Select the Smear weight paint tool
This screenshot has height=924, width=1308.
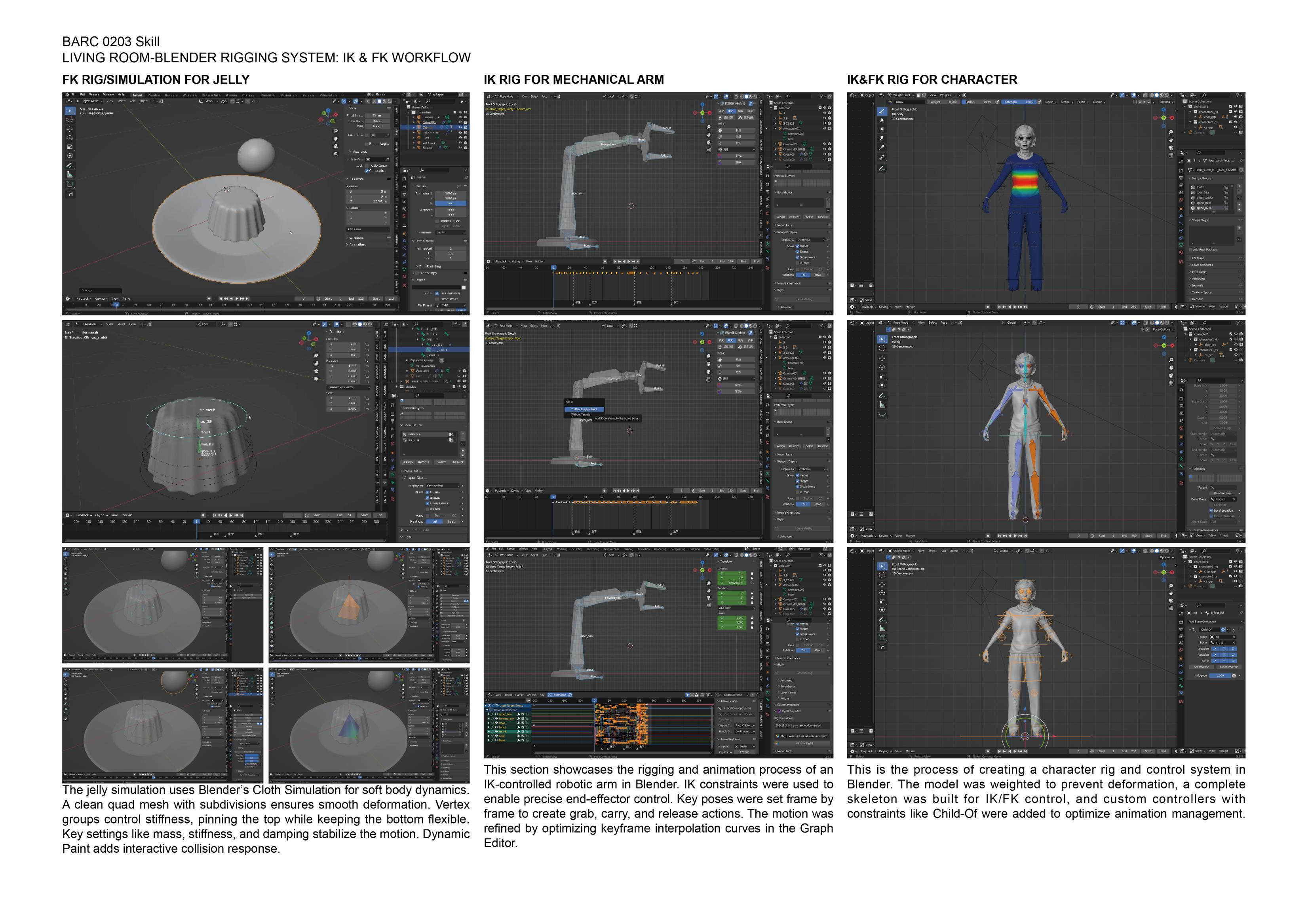pyautogui.click(x=882, y=139)
